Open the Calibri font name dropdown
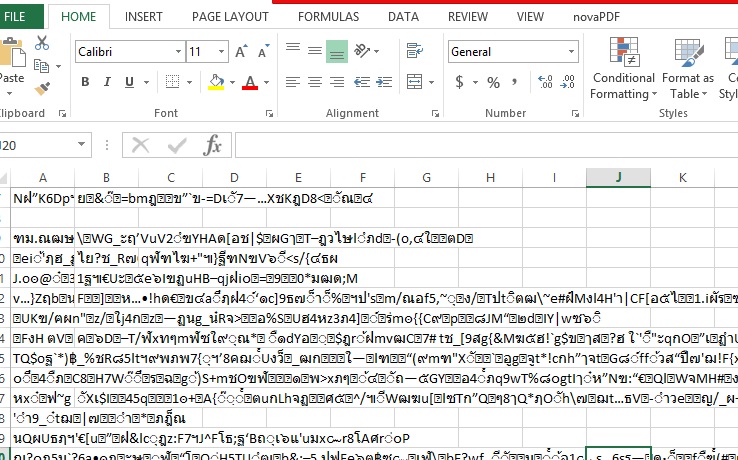Viewport: 738px width, 460px height. (178, 52)
